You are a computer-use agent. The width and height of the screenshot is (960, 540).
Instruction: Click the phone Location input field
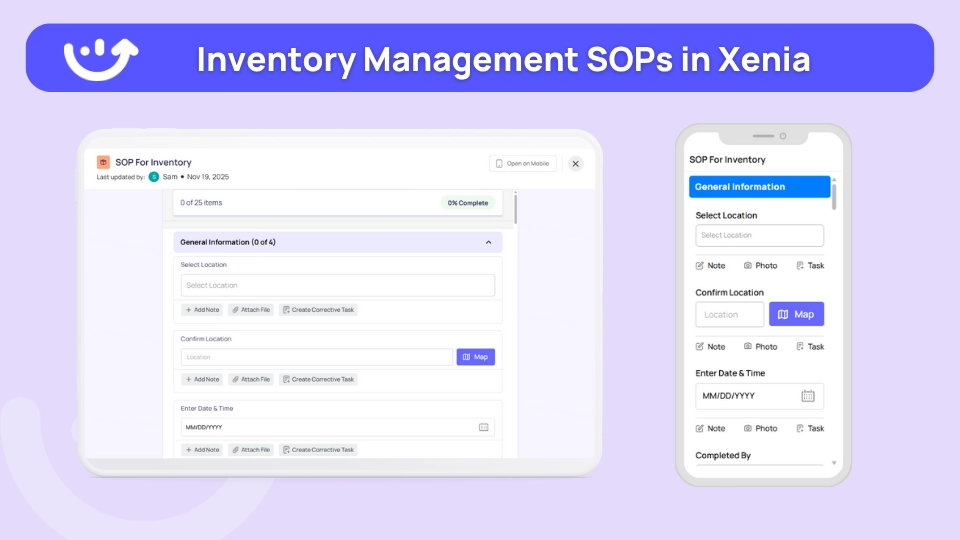[730, 315]
